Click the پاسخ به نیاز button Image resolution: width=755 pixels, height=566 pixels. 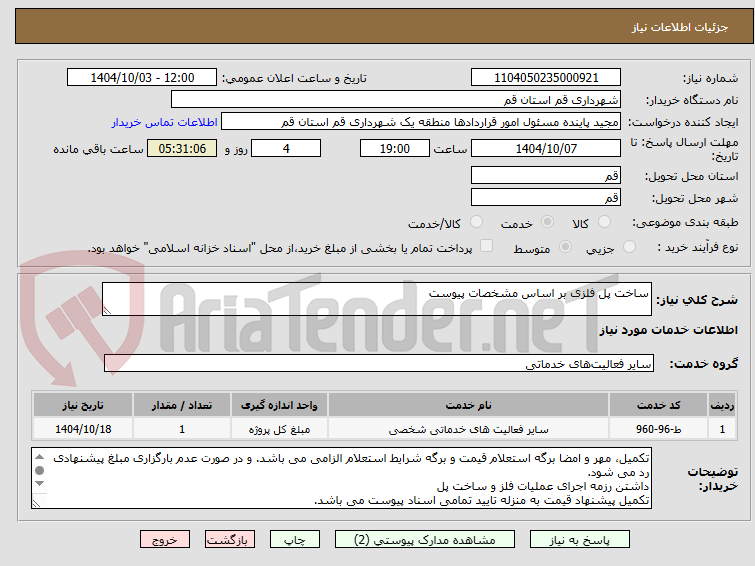click(580, 540)
